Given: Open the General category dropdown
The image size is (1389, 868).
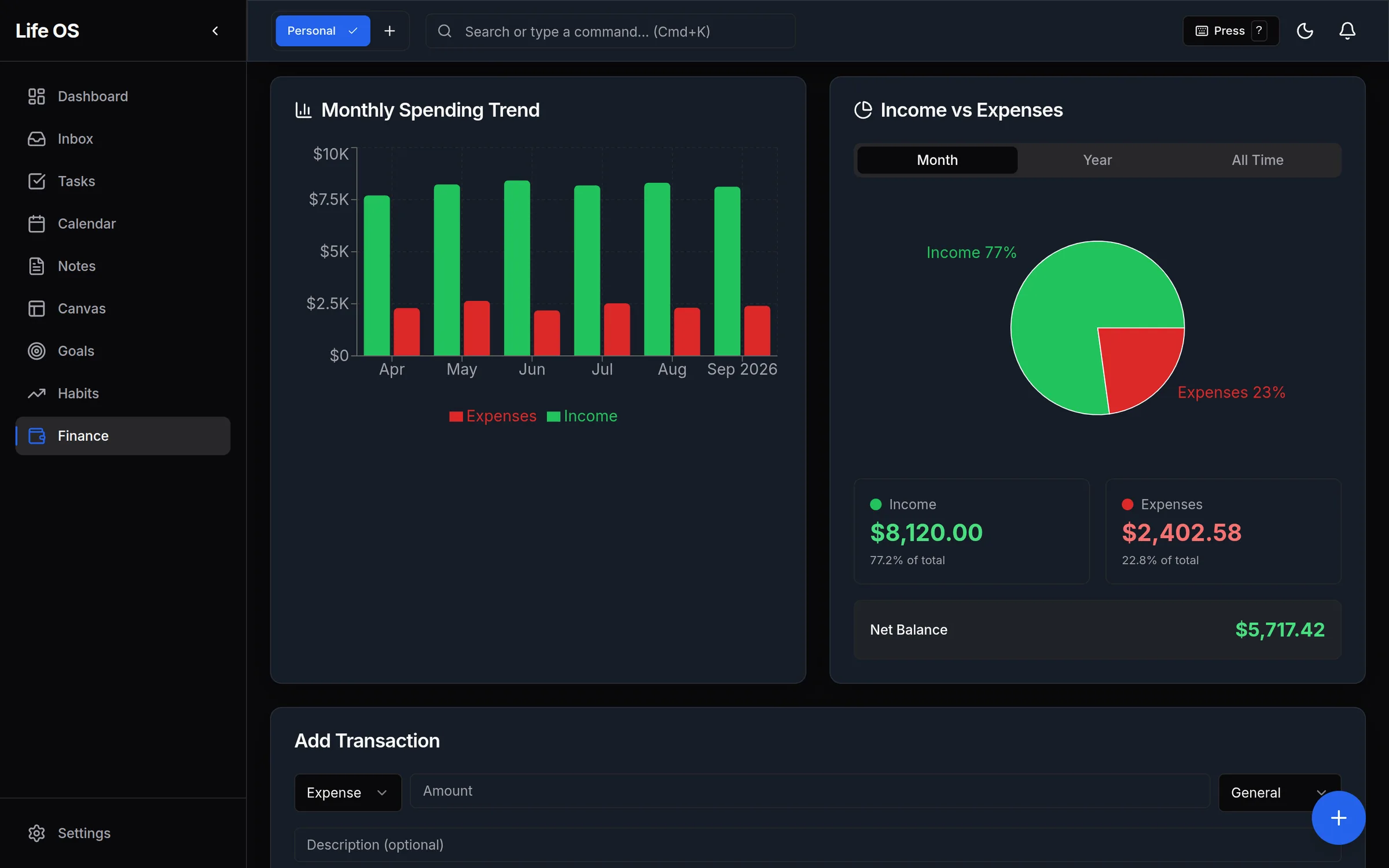Looking at the screenshot, I should (1279, 793).
